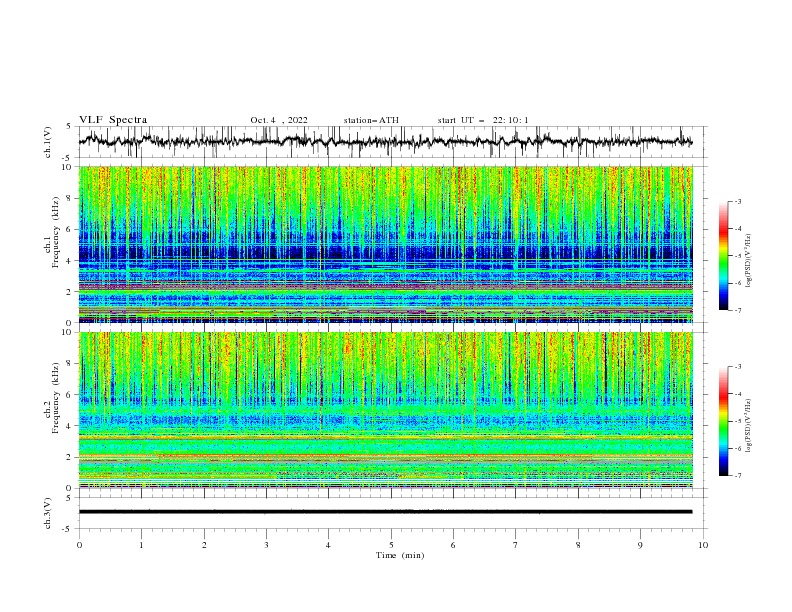The image size is (792, 612).
Task: Click the date 'Oct. 4 , 2022'
Action: pyautogui.click(x=279, y=120)
